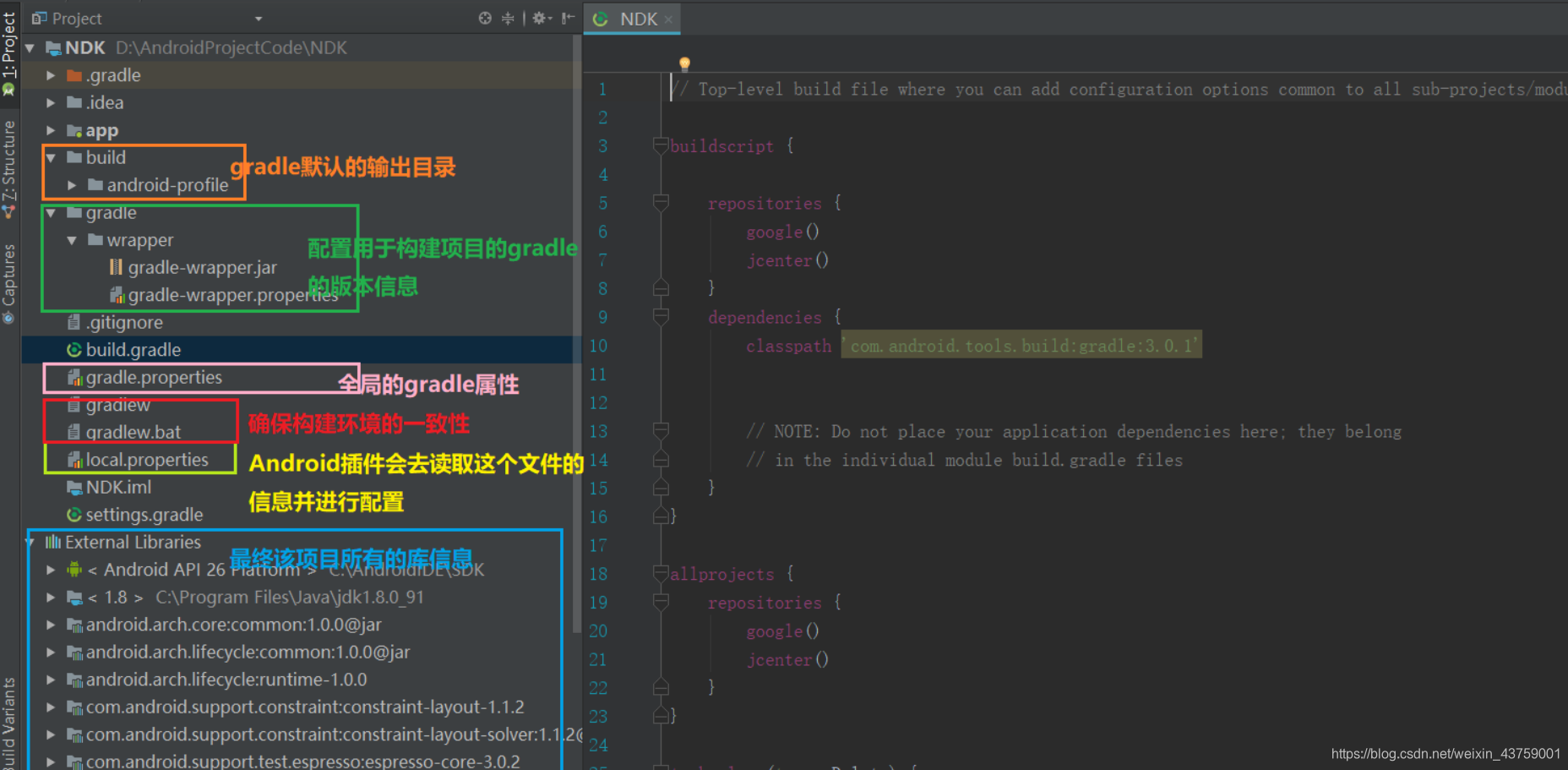The height and width of the screenshot is (770, 1568).
Task: Click the settings.gradle file icon
Action: click(x=74, y=515)
